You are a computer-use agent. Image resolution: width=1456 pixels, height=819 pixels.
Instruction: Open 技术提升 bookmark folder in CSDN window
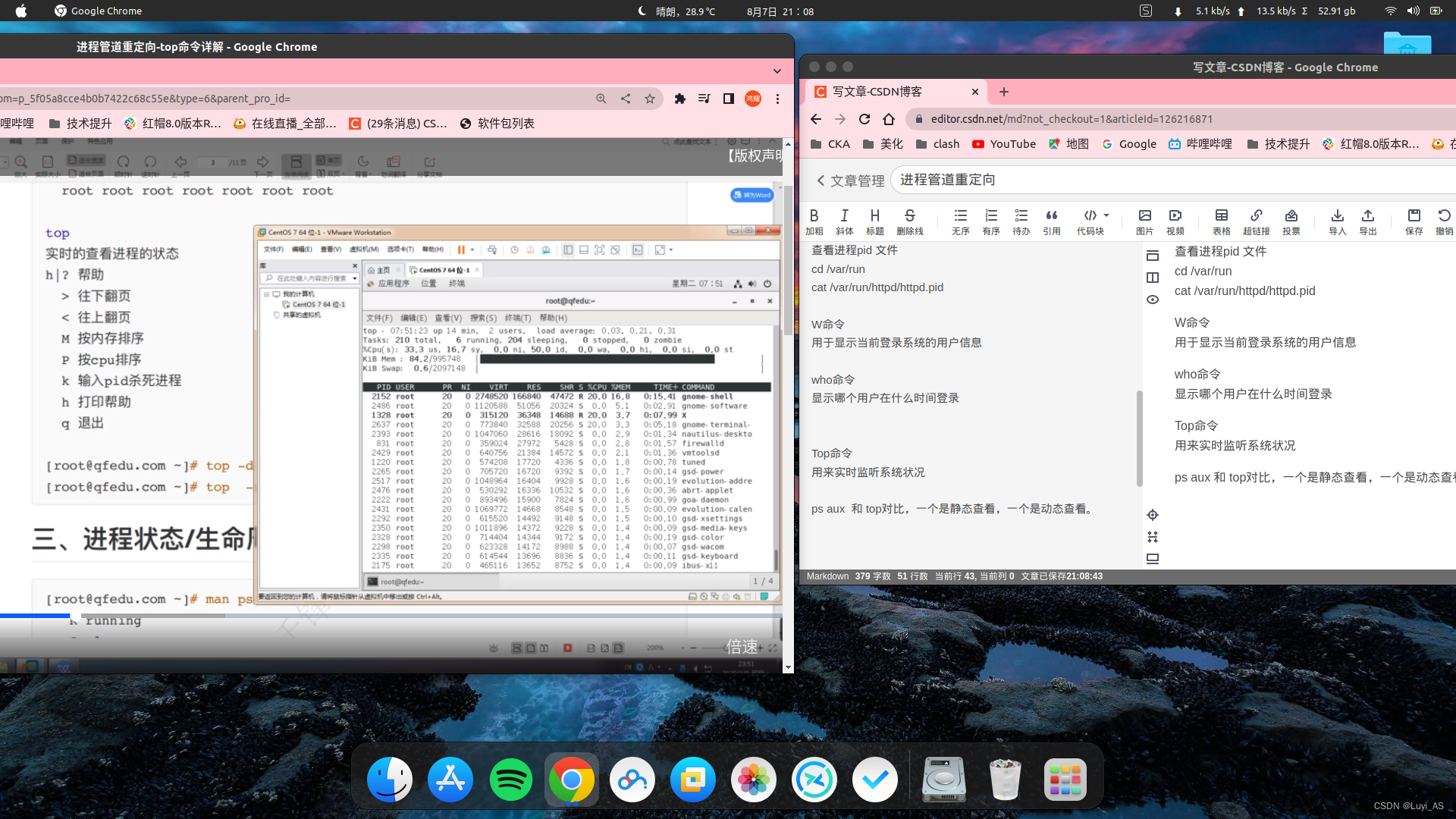(1279, 144)
